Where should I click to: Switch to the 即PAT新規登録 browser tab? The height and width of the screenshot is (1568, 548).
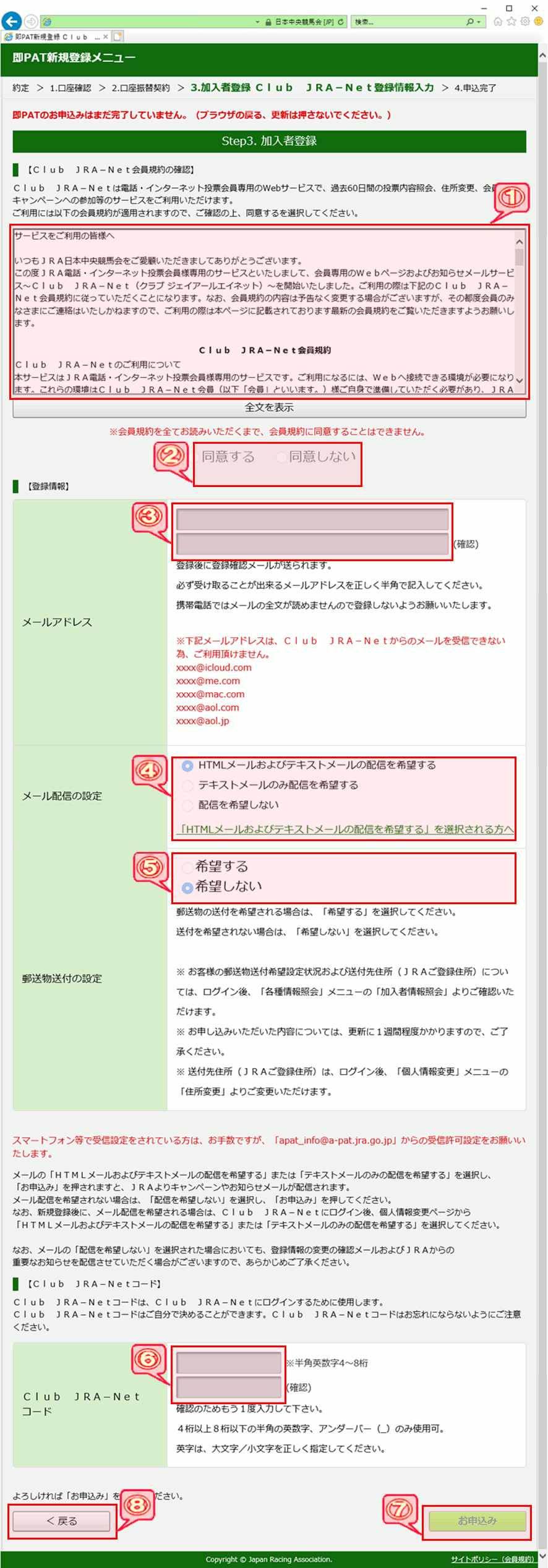click(x=53, y=37)
